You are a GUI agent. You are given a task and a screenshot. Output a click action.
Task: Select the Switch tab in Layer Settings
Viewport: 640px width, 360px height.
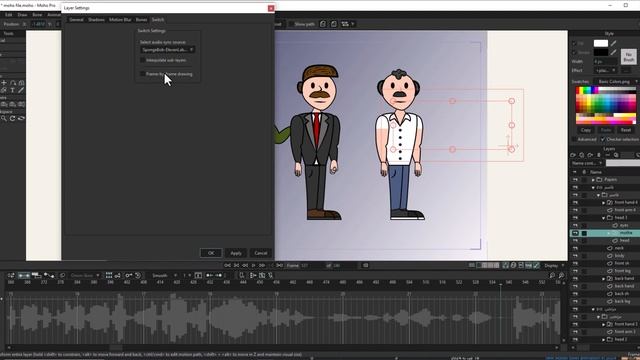click(158, 20)
